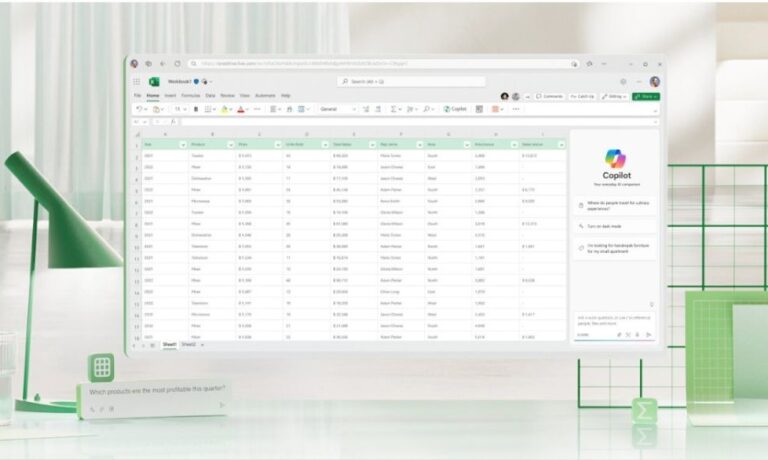Click the browser refresh icon
Screen dimensions: 768x460
point(178,63)
